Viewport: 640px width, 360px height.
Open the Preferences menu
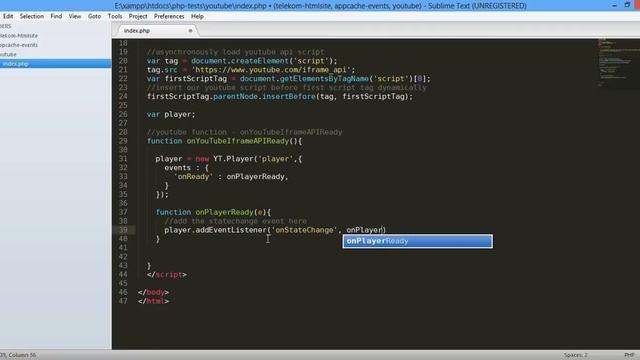pos(169,16)
